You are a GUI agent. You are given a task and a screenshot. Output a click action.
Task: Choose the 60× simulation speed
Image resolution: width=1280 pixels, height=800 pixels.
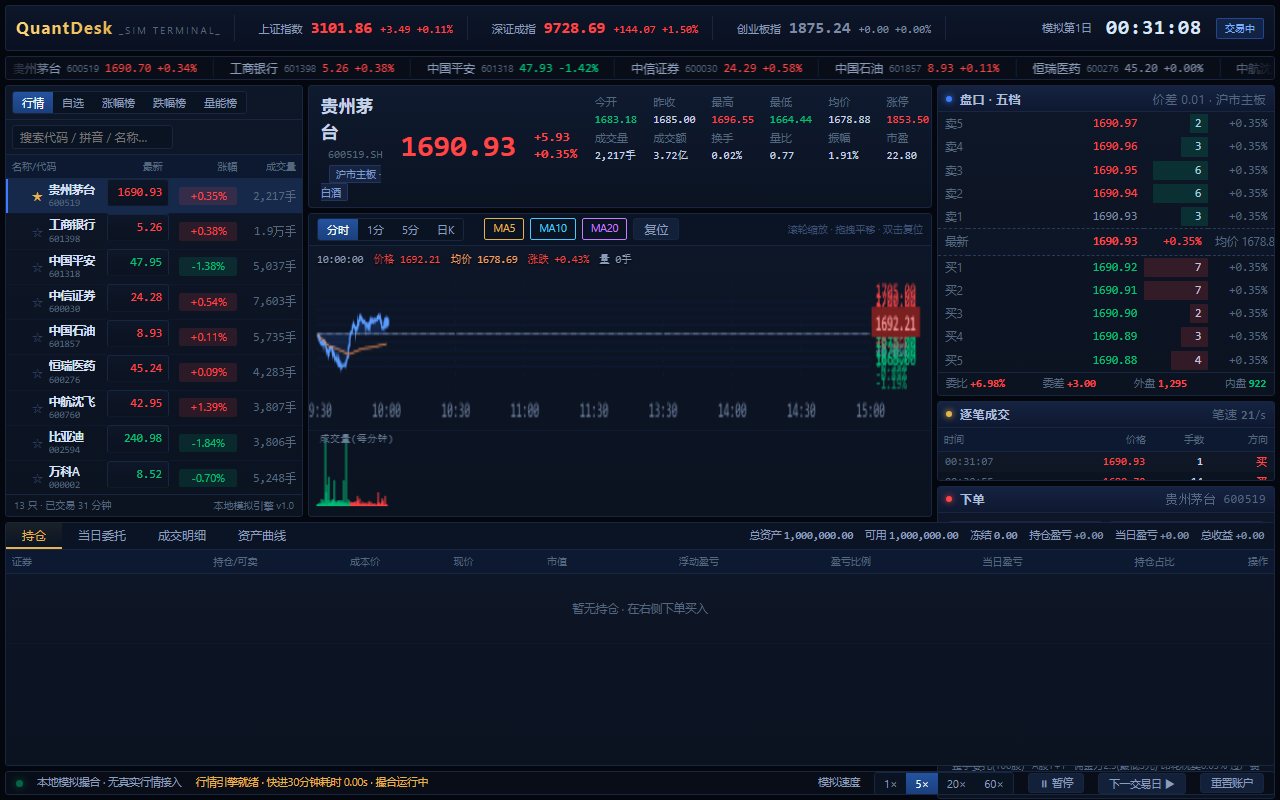point(993,783)
